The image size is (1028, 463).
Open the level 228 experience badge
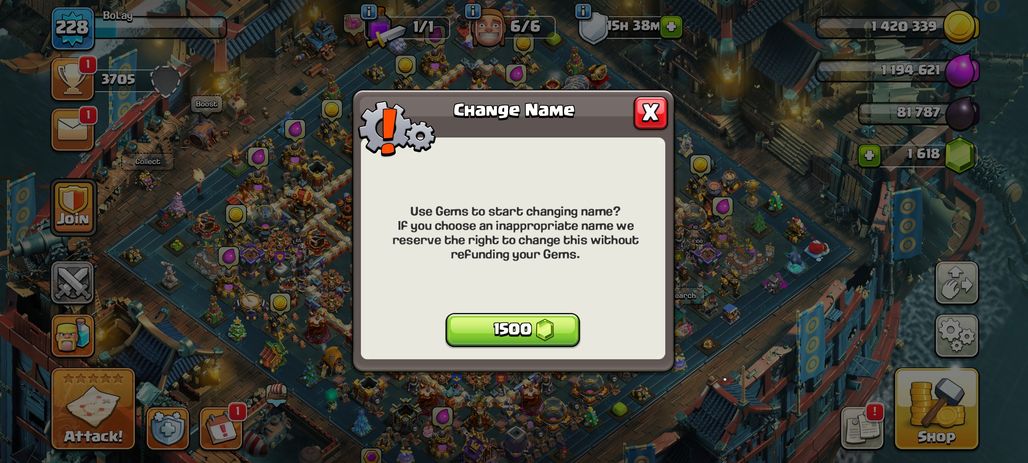click(73, 28)
